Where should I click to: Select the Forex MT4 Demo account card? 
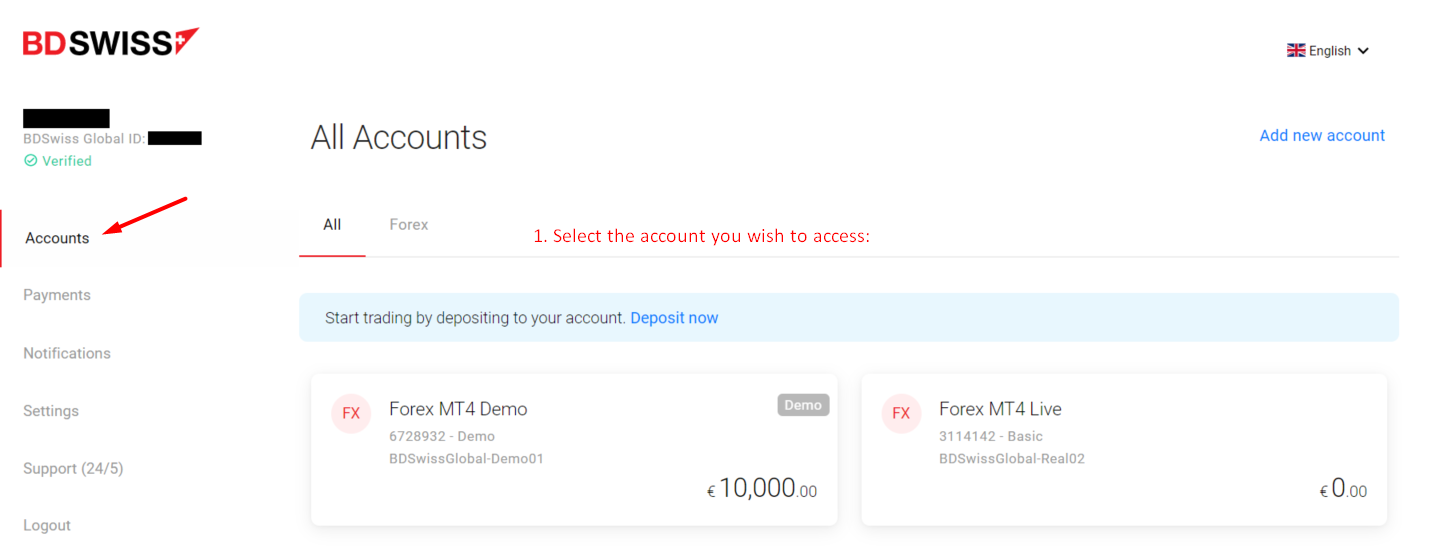574,449
